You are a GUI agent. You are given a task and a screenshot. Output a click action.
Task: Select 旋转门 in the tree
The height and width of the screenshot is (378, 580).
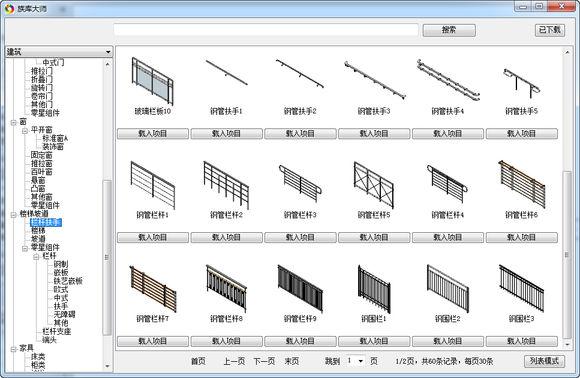(x=41, y=88)
